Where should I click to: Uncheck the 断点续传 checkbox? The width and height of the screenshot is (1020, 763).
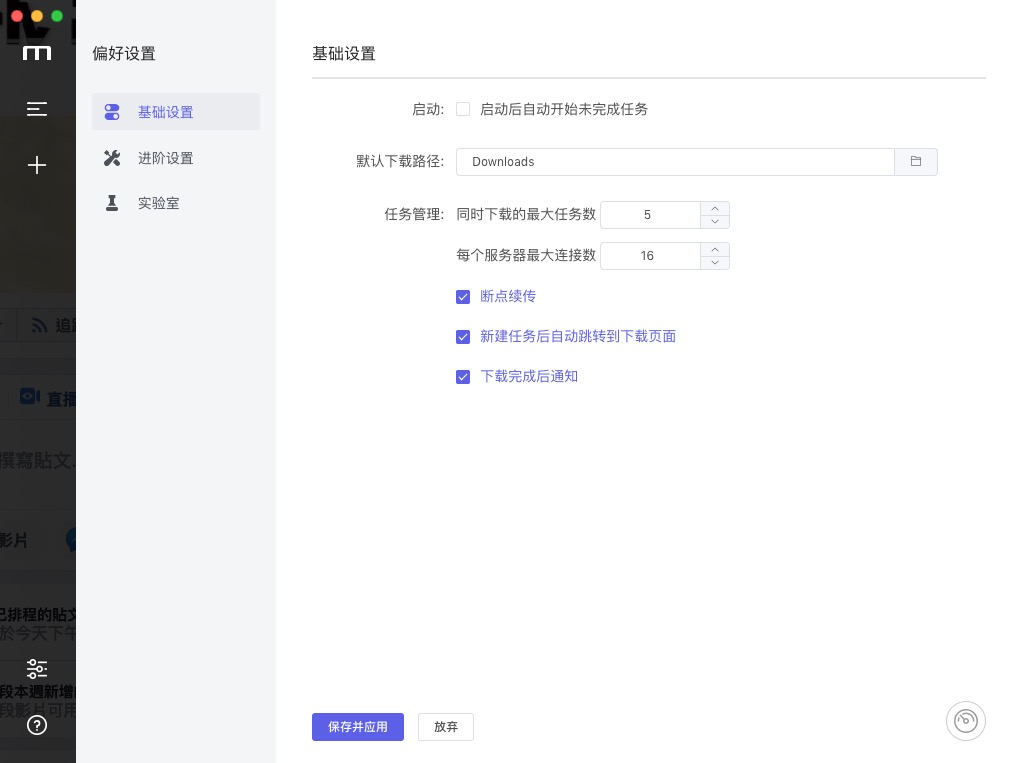[463, 297]
